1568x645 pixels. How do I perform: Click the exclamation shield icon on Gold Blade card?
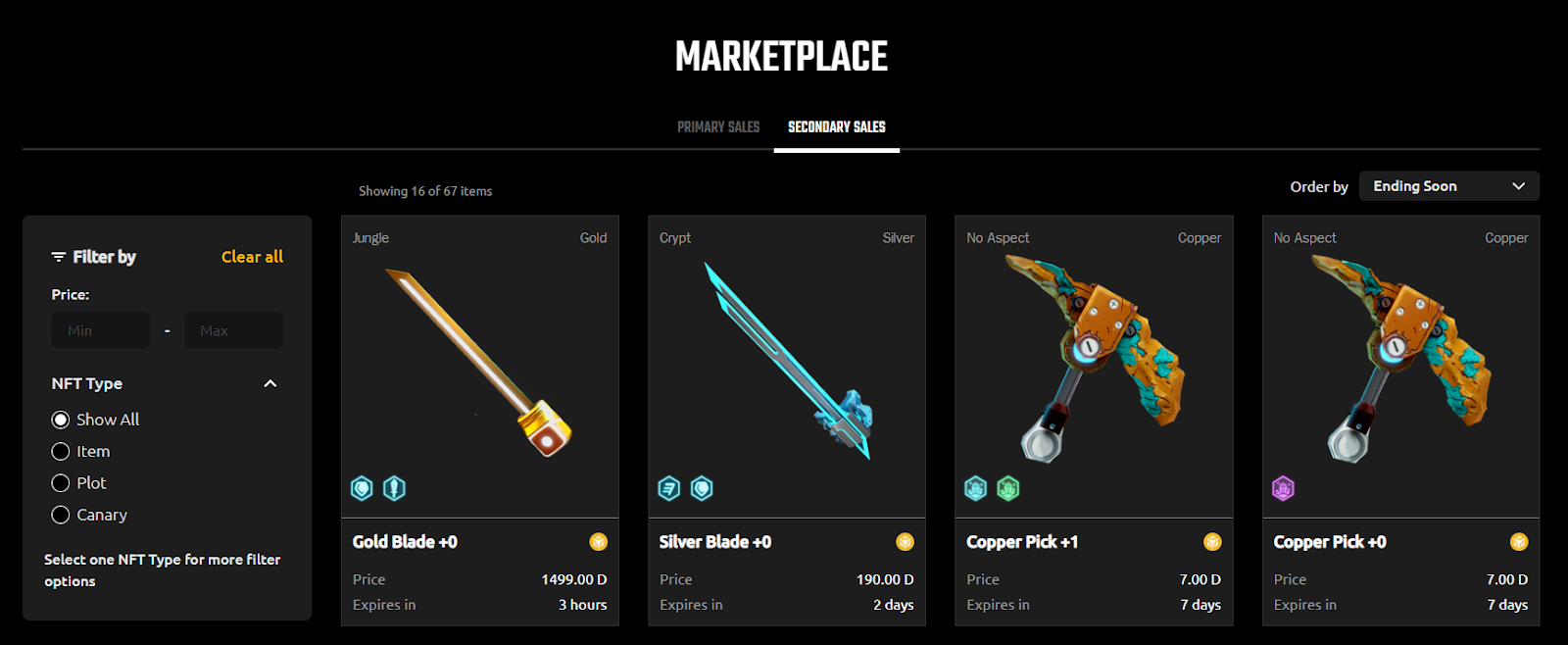pos(394,488)
